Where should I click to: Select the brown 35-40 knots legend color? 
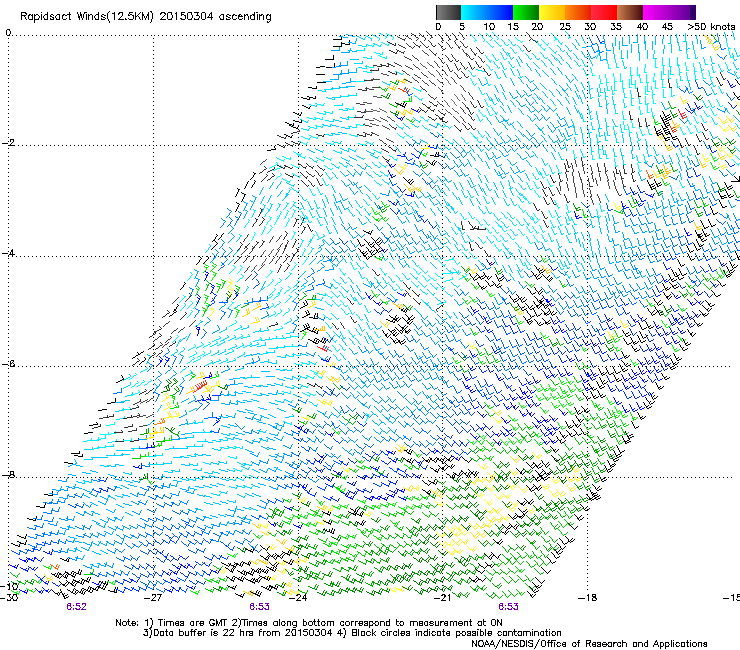pyautogui.click(x=630, y=12)
